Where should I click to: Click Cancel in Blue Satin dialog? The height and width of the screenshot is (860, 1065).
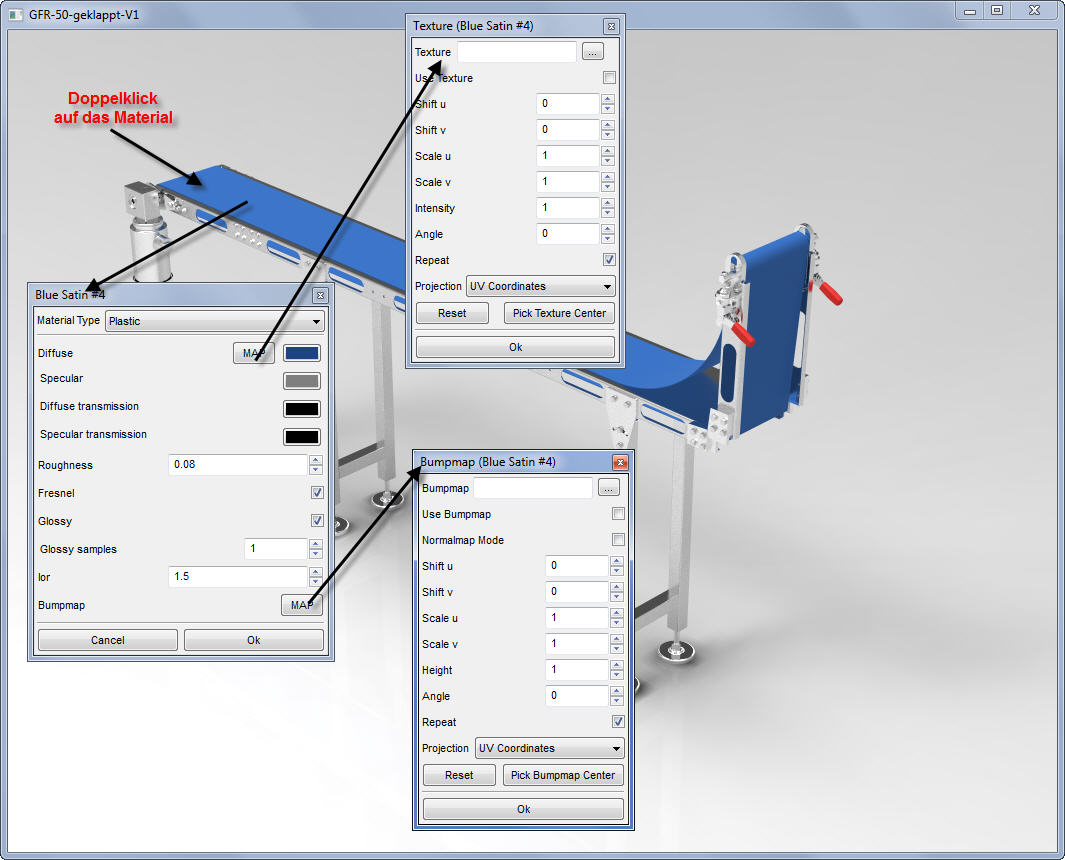tap(107, 640)
